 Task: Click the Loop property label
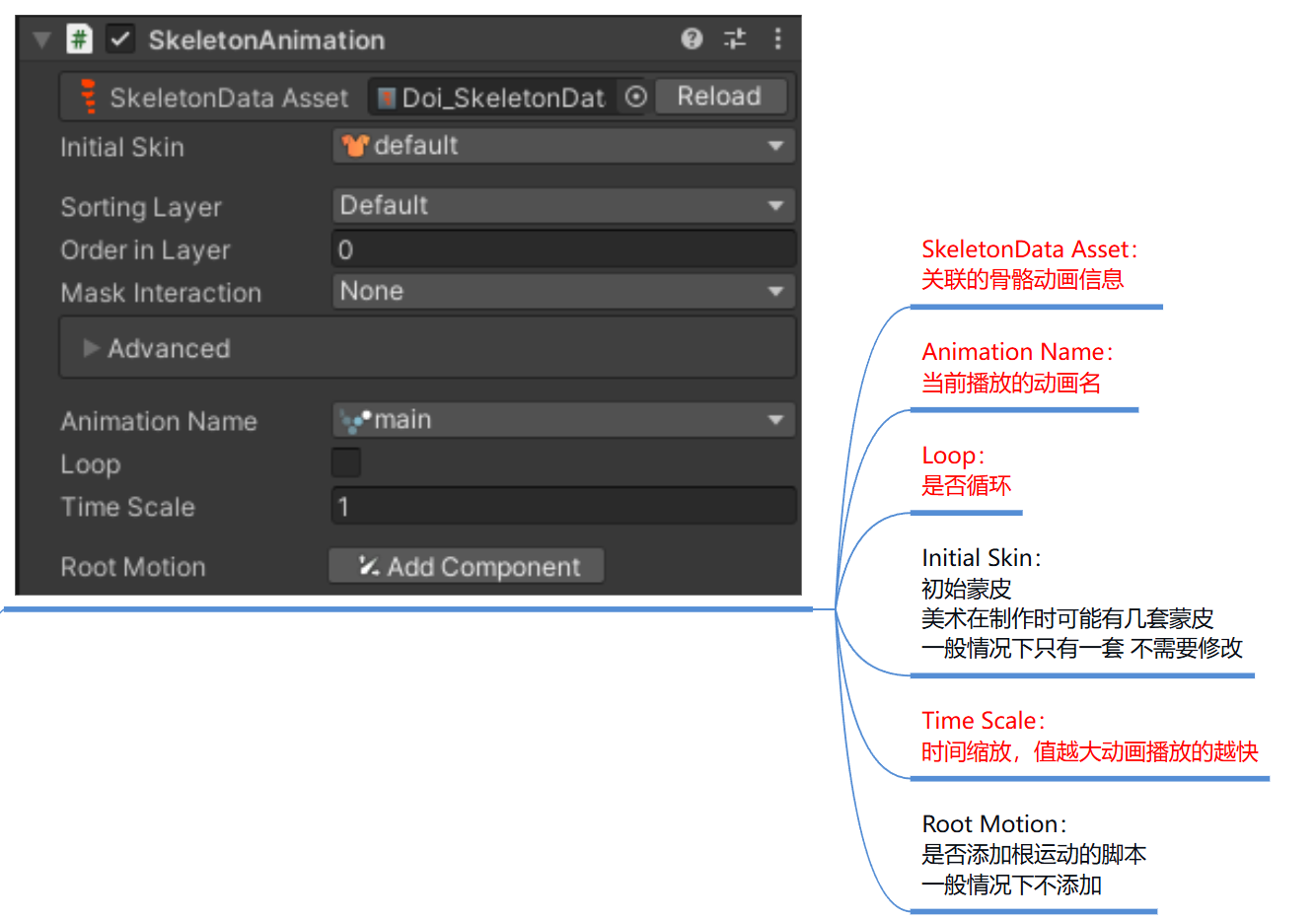90,464
